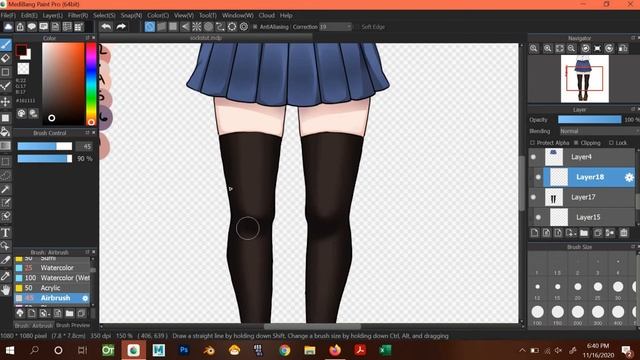Turn off snap using blue circle-slash icon
The image size is (640, 360).
[x=150, y=27]
